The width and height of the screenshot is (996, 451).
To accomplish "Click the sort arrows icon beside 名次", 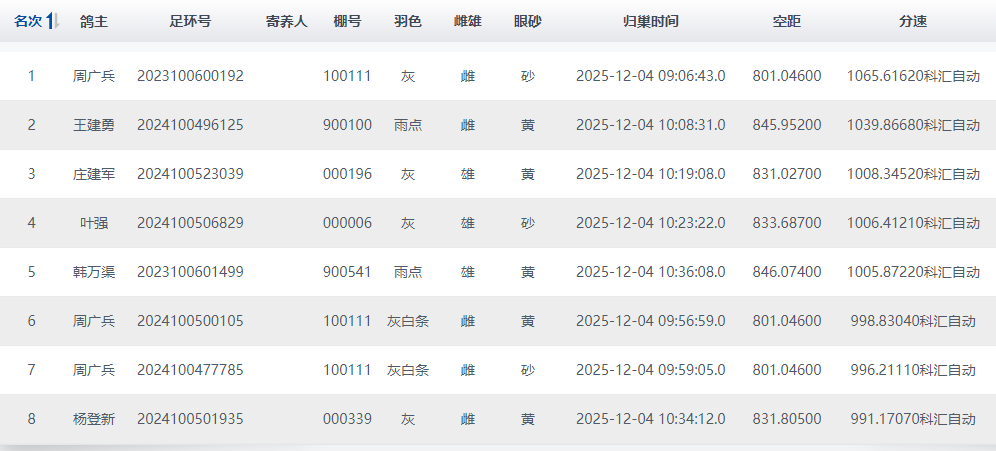I will pyautogui.click(x=54, y=21).
